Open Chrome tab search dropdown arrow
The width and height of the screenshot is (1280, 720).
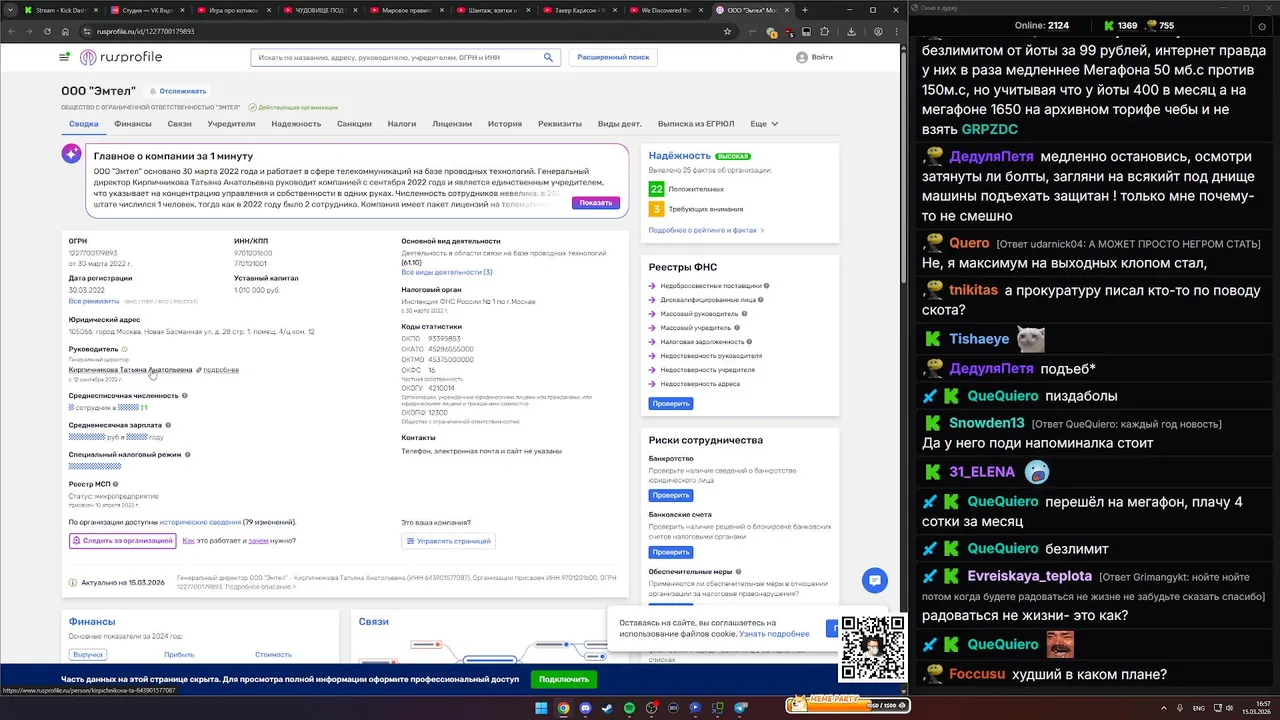tap(9, 10)
